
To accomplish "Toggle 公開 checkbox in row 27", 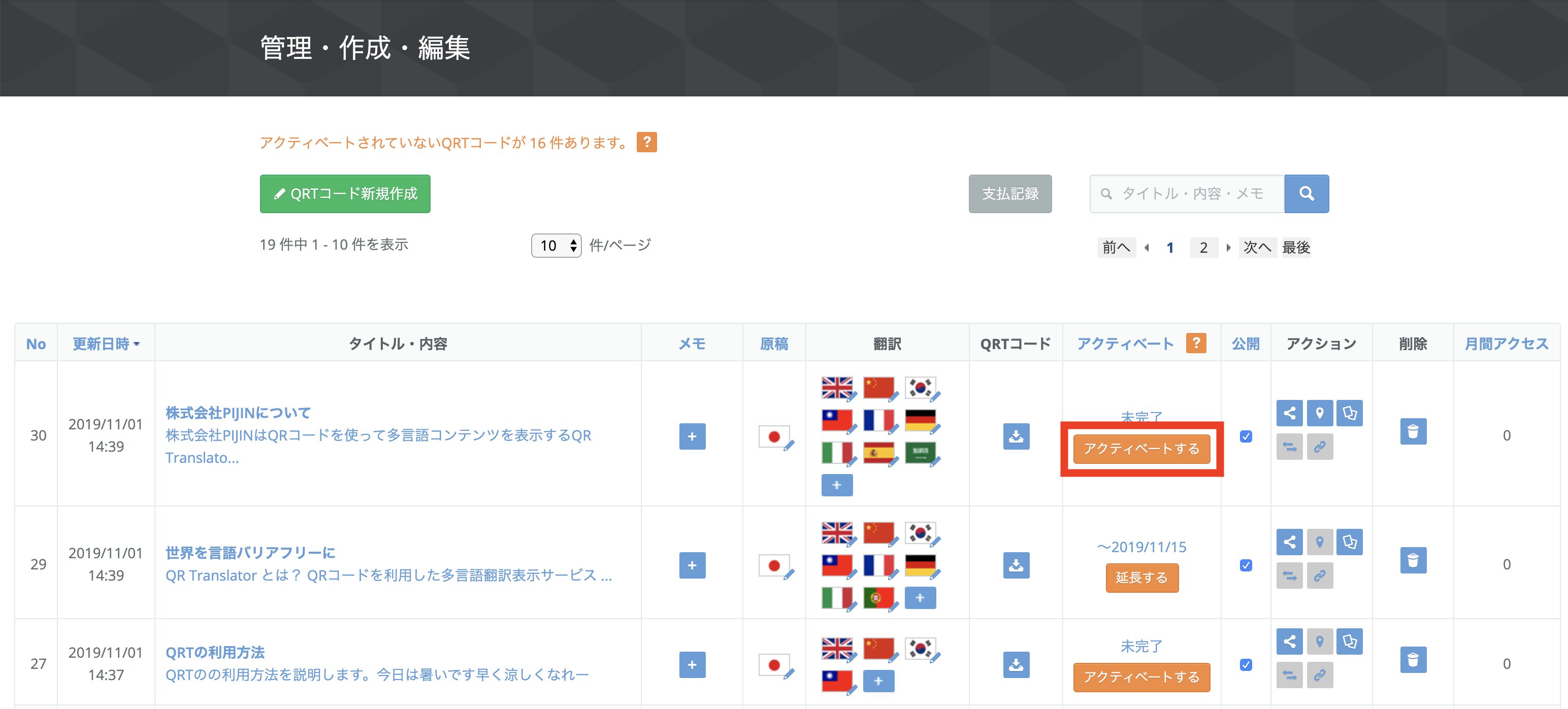I will [1246, 664].
